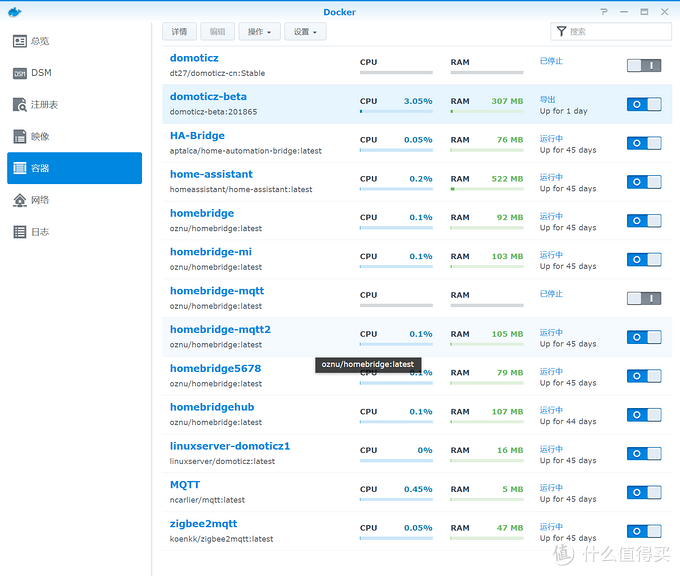Viewport: 680px width, 576px height.
Task: Open the 设置 settings dropdown
Action: [x=305, y=32]
